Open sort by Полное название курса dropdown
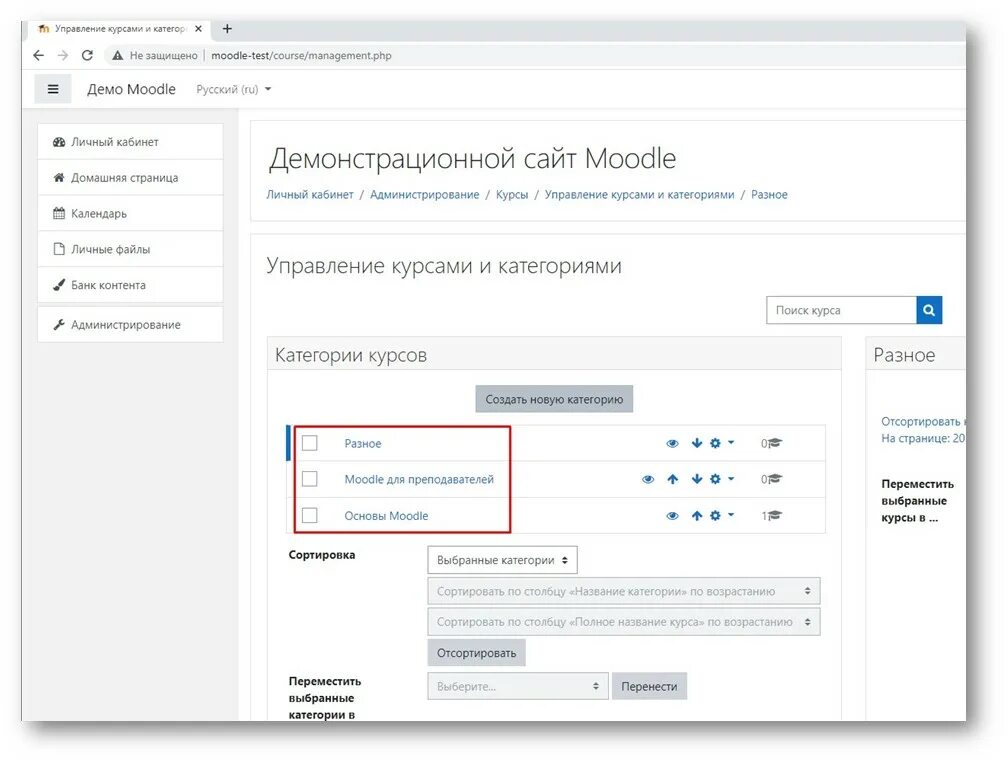Screen dimensions: 1008x763 pos(624,622)
